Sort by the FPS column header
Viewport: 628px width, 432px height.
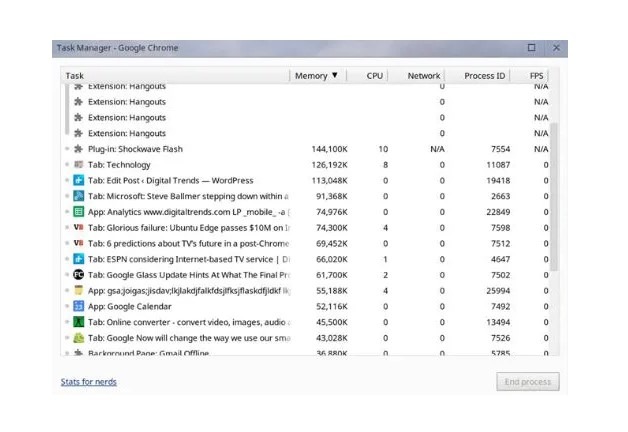click(x=529, y=76)
